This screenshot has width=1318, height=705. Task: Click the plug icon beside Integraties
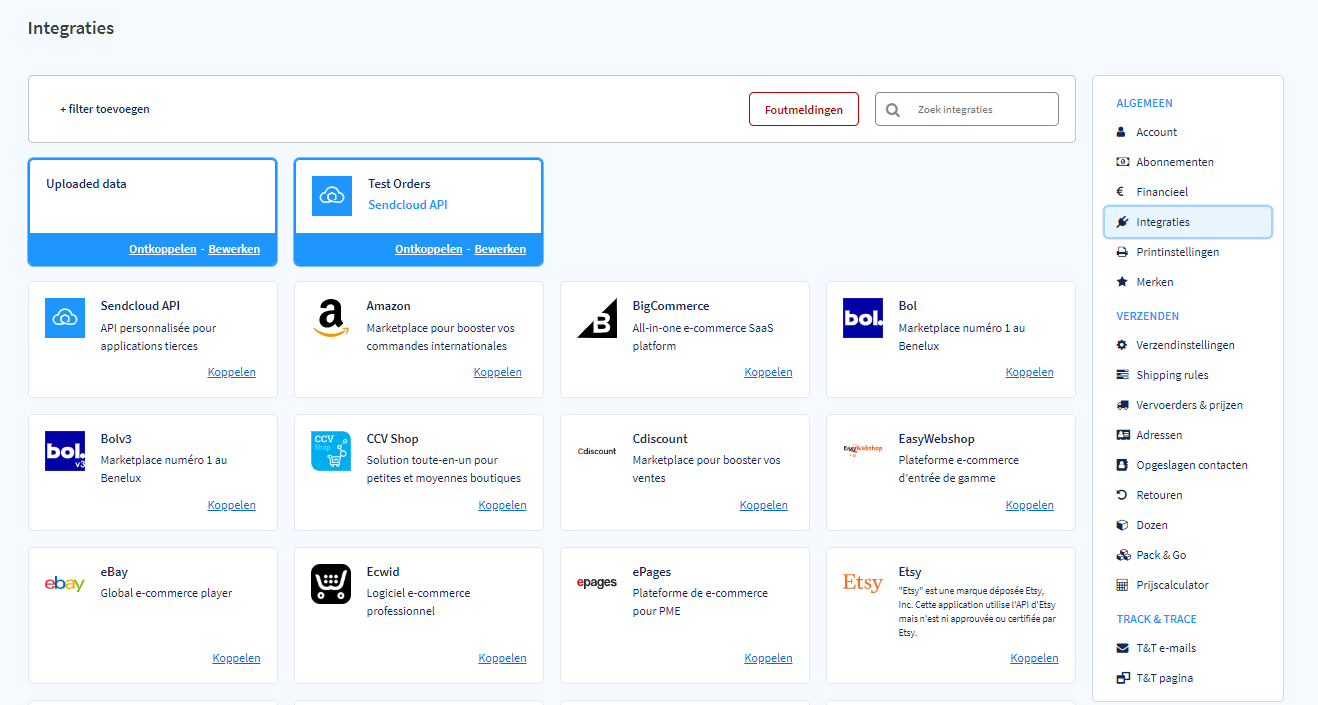(x=1122, y=222)
